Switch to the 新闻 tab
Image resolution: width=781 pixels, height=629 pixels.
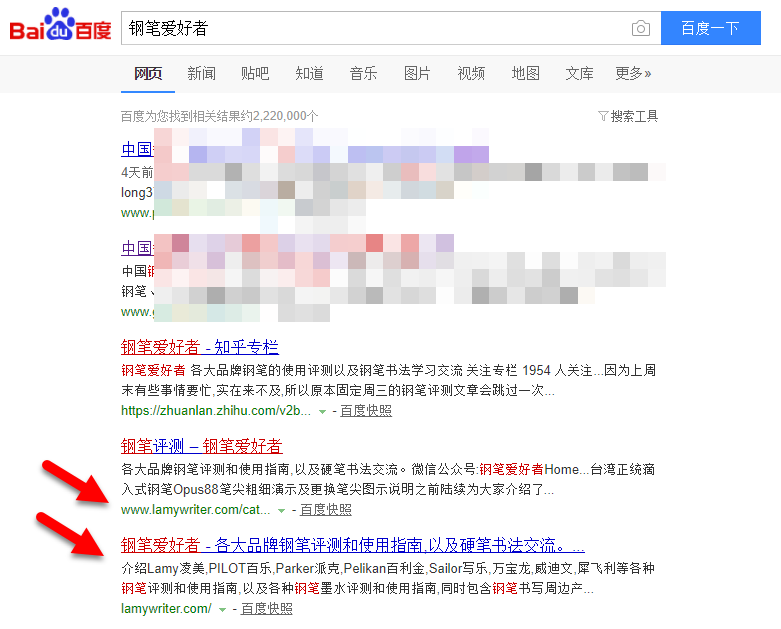201,73
